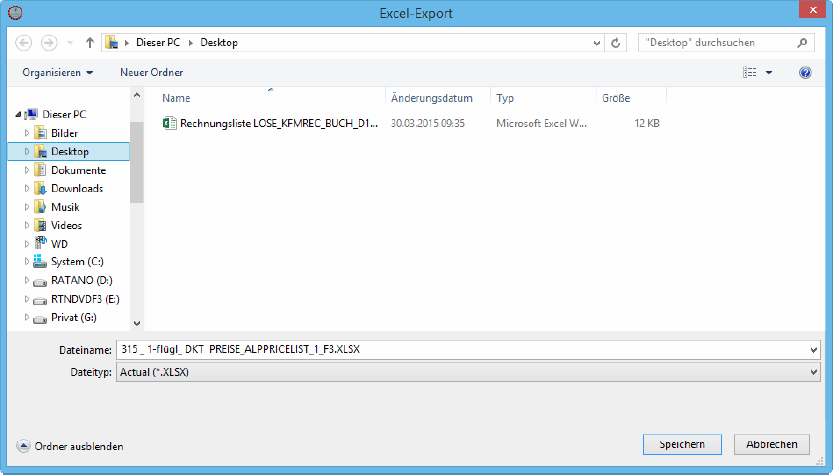The image size is (833, 475).
Task: Save the file with Speichern
Action: click(682, 444)
